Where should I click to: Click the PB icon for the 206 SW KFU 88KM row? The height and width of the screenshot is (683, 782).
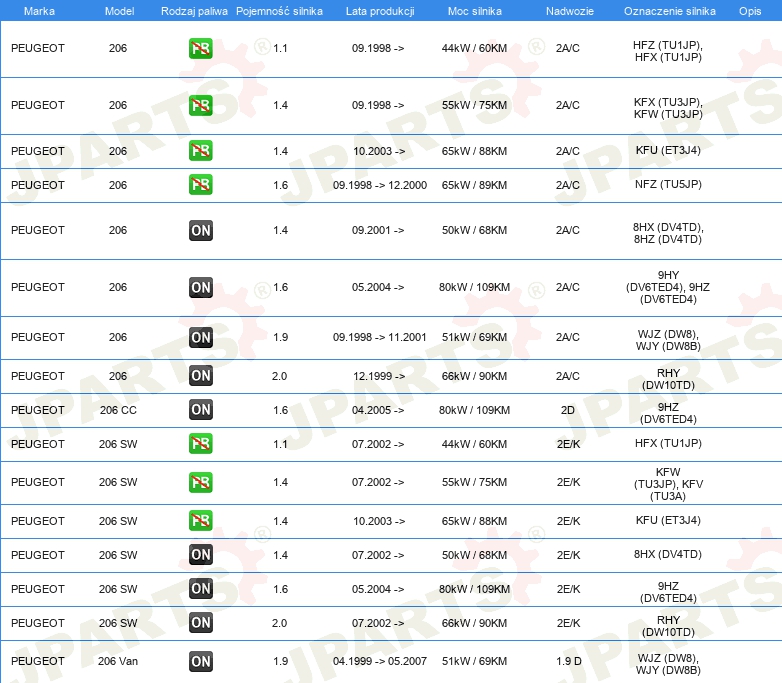(x=200, y=521)
